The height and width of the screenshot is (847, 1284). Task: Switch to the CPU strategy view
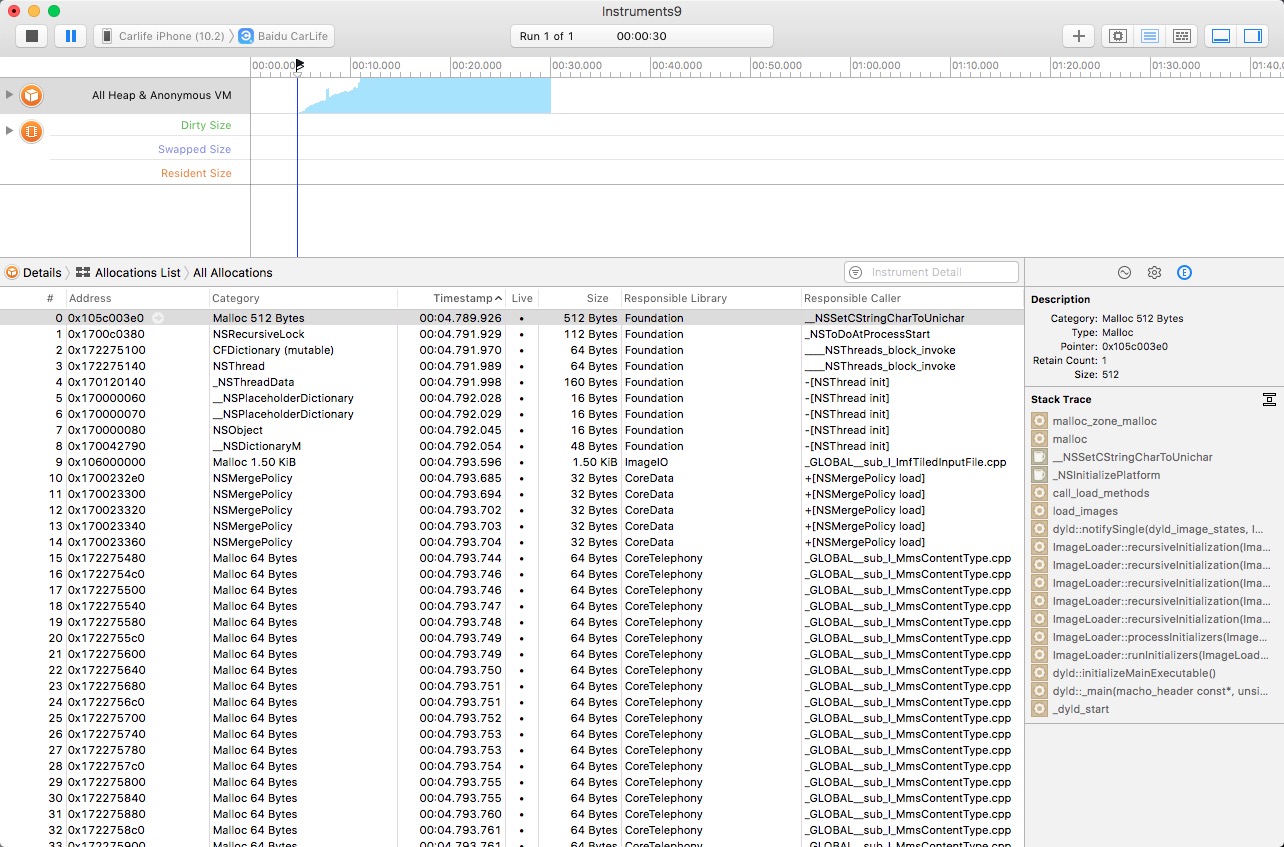point(1118,36)
